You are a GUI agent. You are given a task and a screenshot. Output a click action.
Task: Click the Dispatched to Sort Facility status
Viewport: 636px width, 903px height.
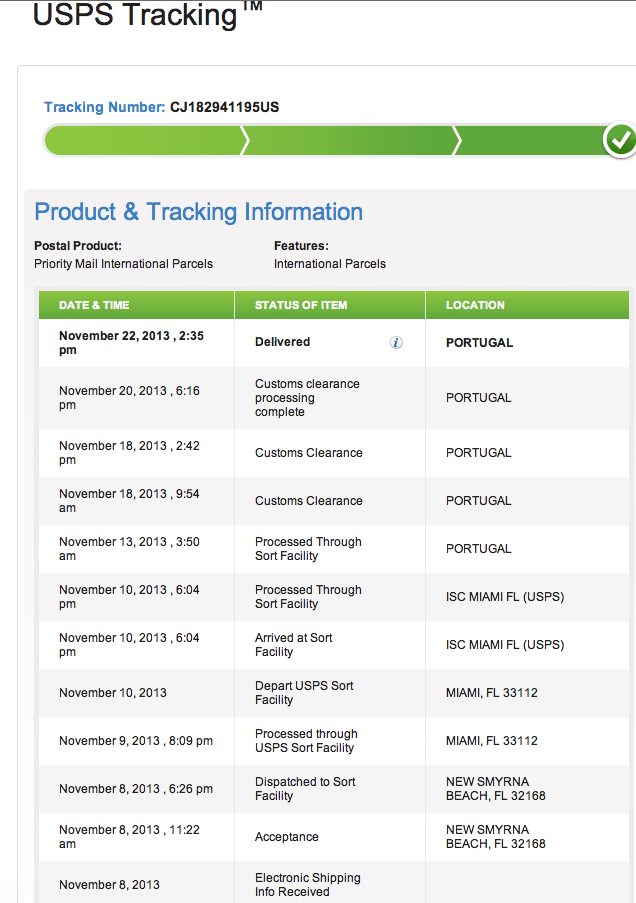coord(305,789)
